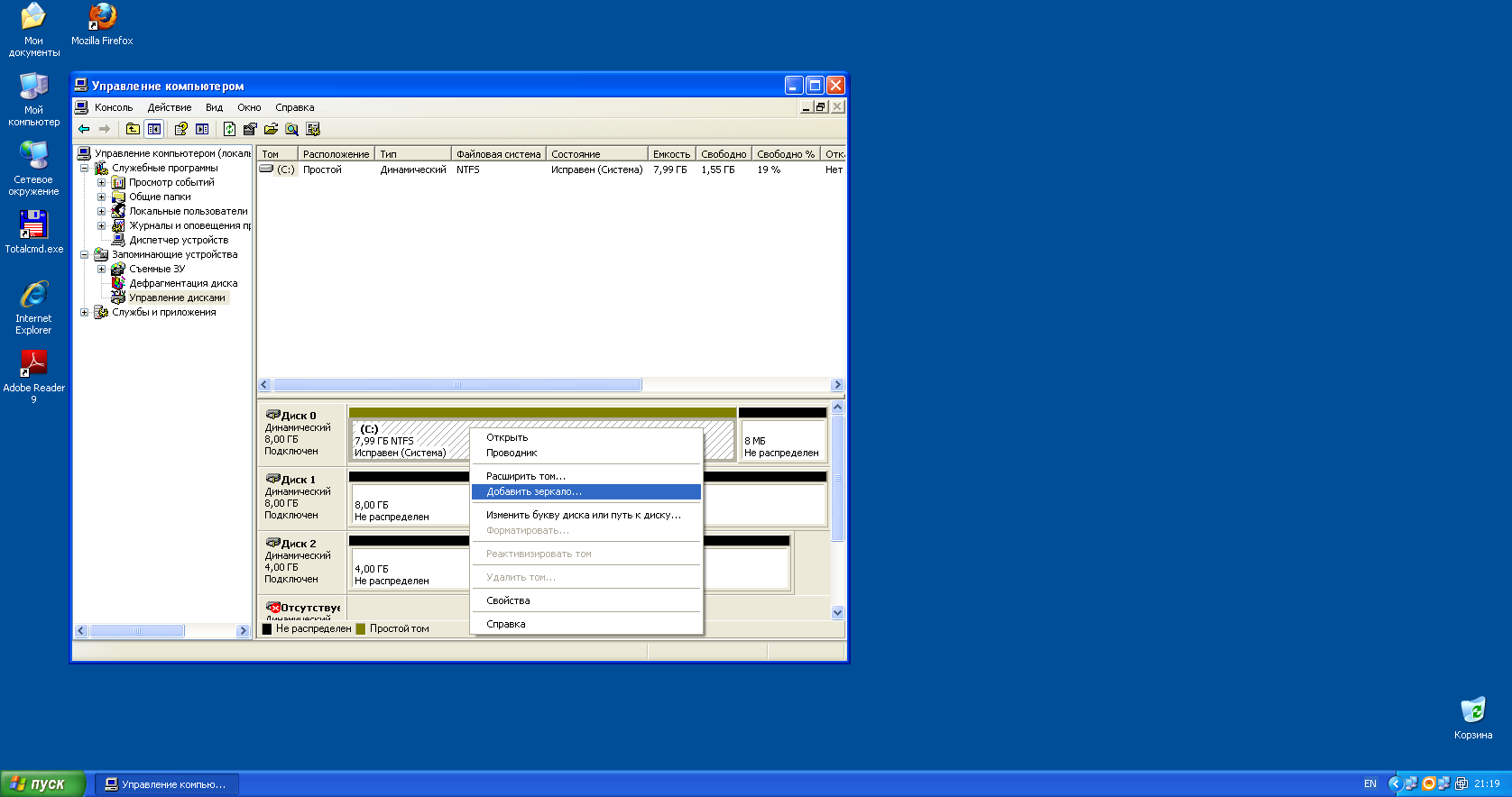Viewport: 1512px width, 797px height.
Task: Click the black Не распределен legend swatch
Action: (267, 629)
